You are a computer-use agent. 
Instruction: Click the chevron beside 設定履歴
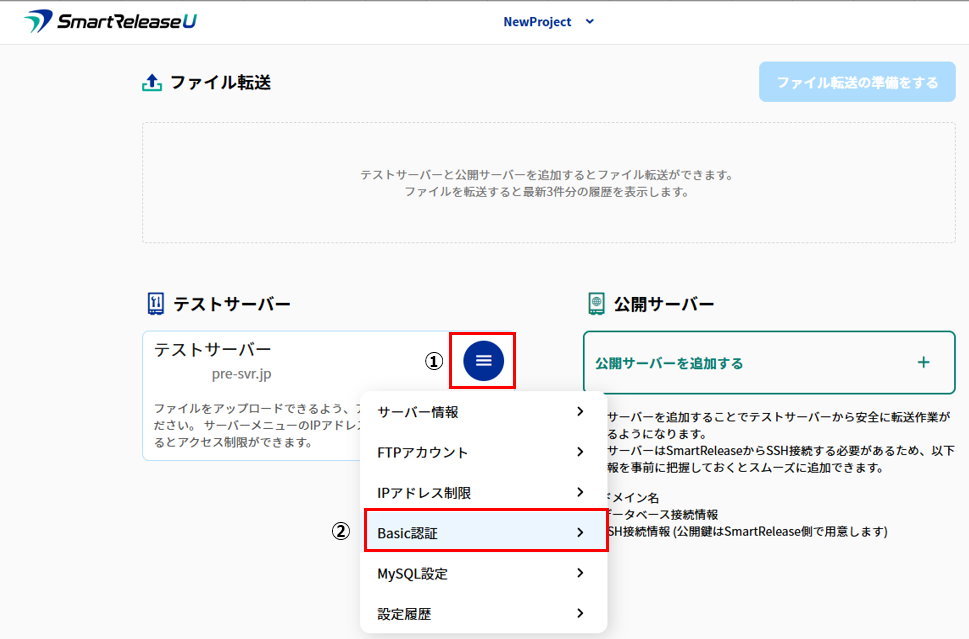580,614
